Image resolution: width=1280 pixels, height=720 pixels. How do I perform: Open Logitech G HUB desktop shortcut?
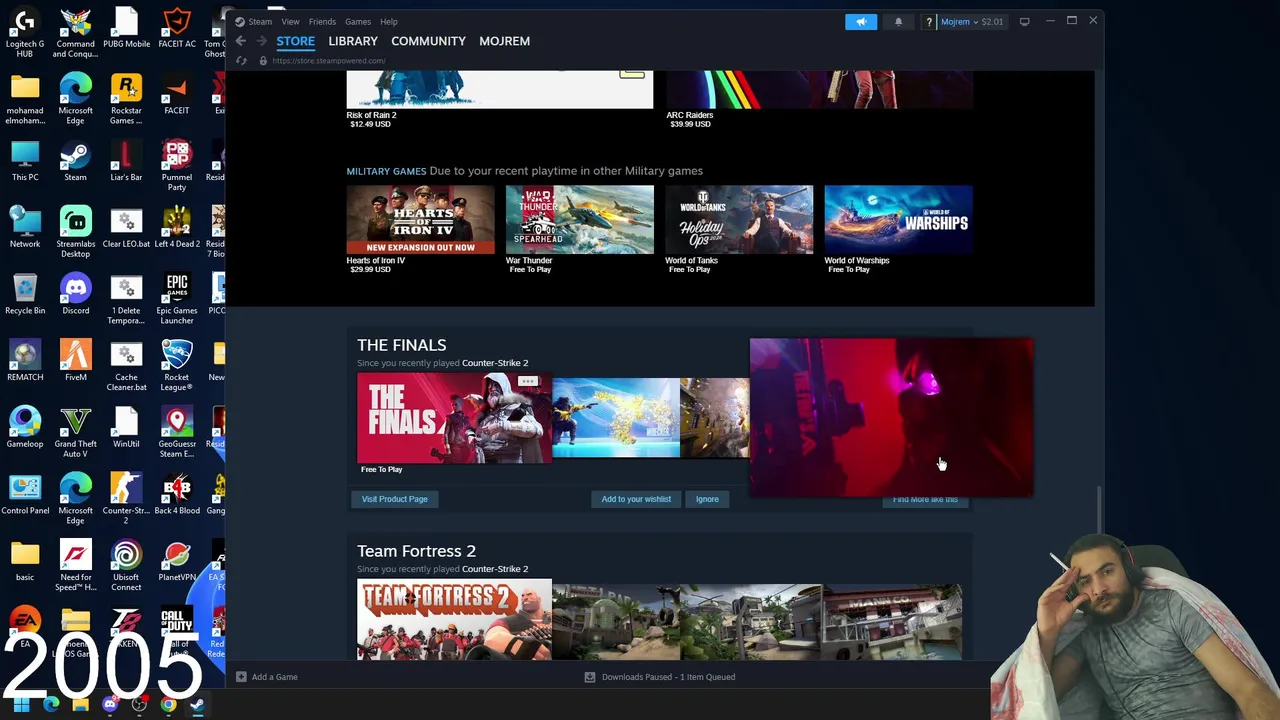(25, 34)
